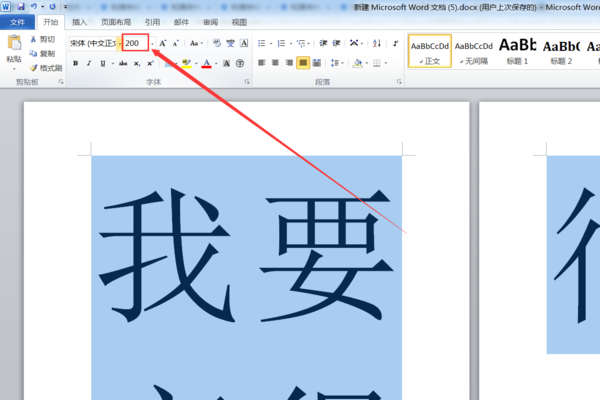Toggle Superscript formatting
This screenshot has width=600, height=400.
(150, 63)
